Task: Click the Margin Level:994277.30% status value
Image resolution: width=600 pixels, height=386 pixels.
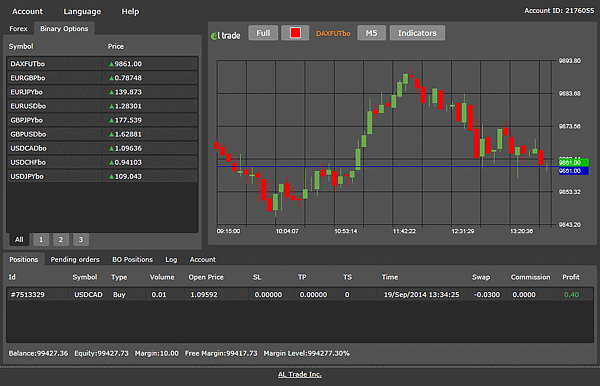Action: pos(307,353)
